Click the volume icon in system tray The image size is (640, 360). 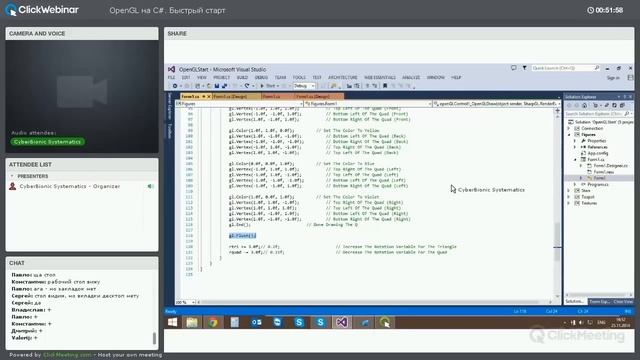tap(581, 322)
